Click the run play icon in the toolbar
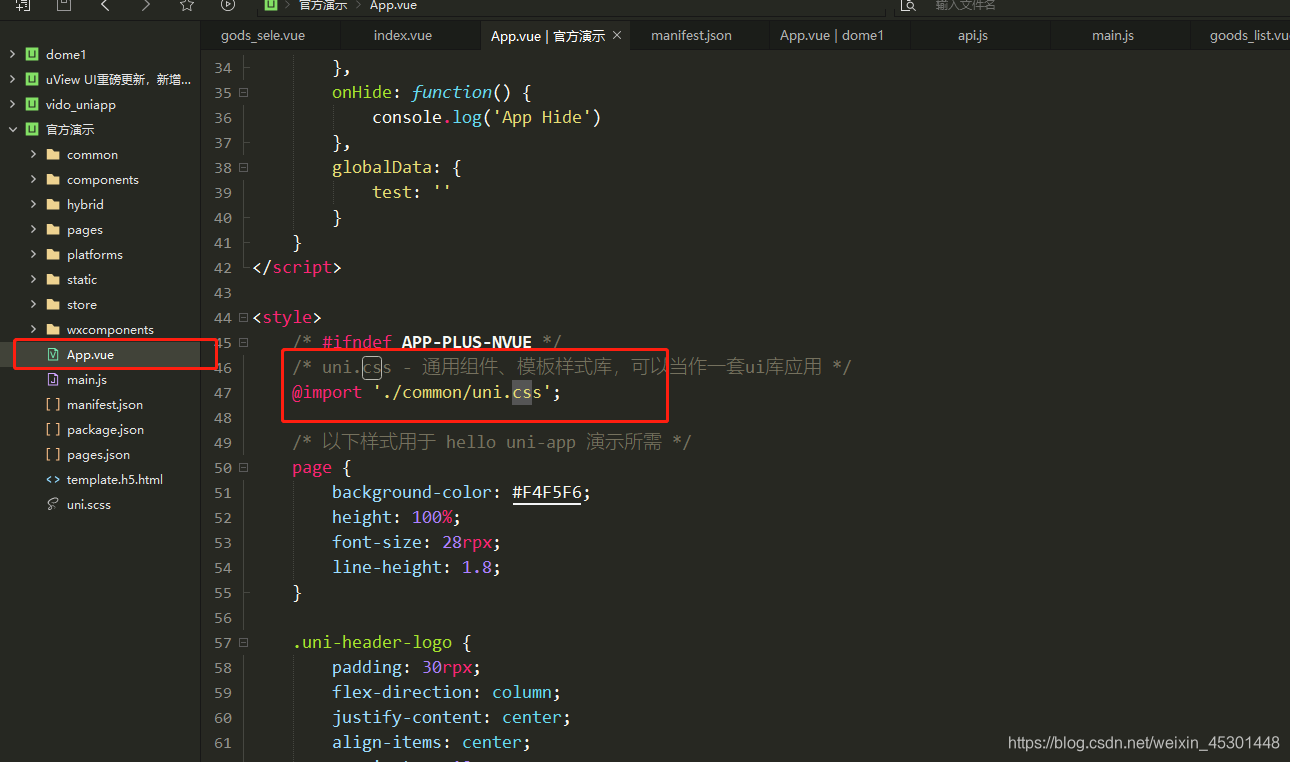1290x762 pixels. (x=227, y=5)
